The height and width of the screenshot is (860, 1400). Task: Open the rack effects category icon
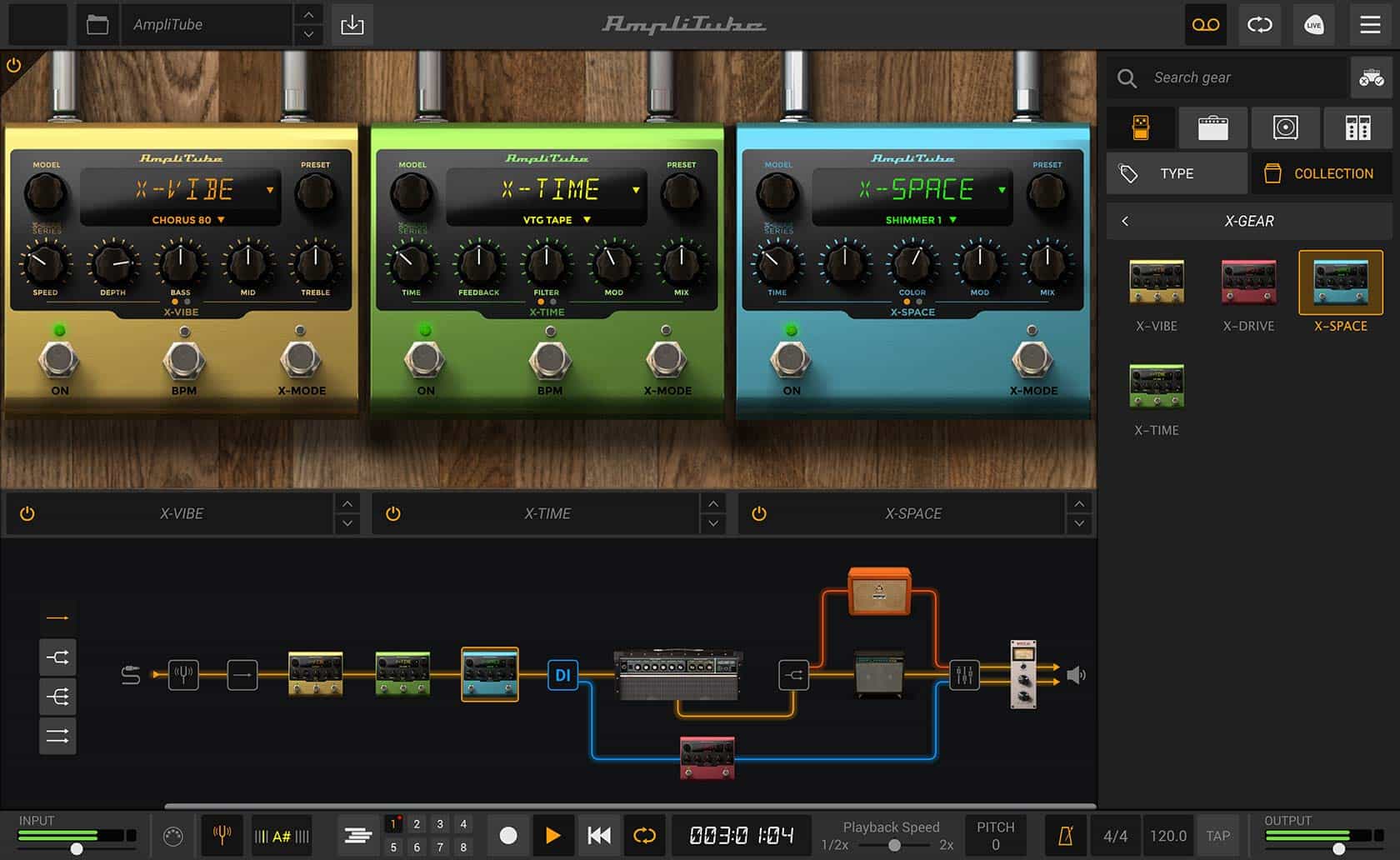pyautogui.click(x=1357, y=127)
